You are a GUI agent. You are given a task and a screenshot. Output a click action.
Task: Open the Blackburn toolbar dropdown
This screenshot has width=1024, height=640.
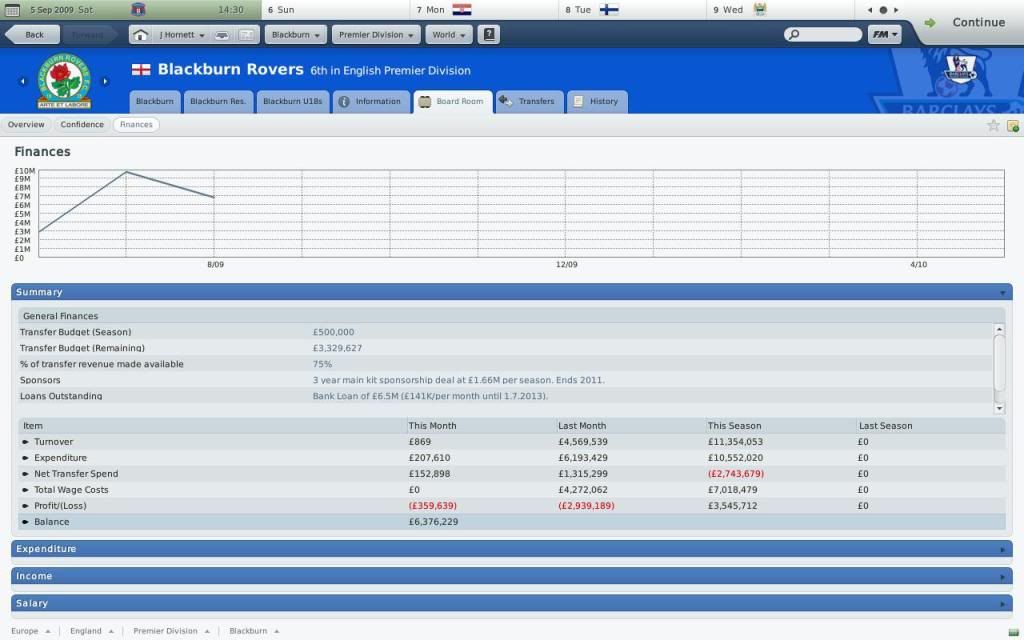click(296, 35)
